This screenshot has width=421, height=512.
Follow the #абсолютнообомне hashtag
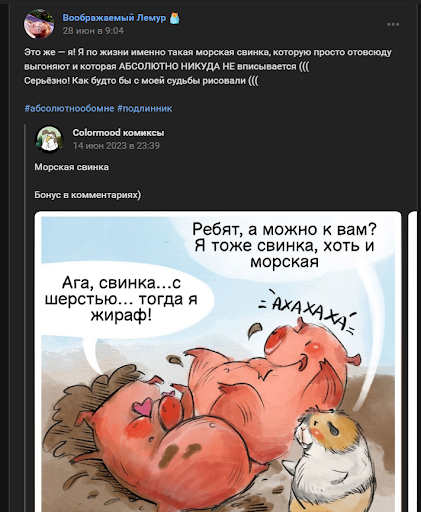pos(69,108)
